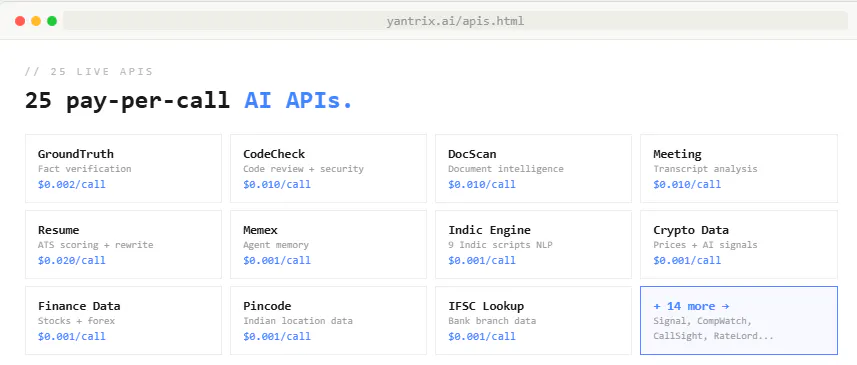857x365 pixels.
Task: Open the CodeCheck API card
Action: point(328,168)
